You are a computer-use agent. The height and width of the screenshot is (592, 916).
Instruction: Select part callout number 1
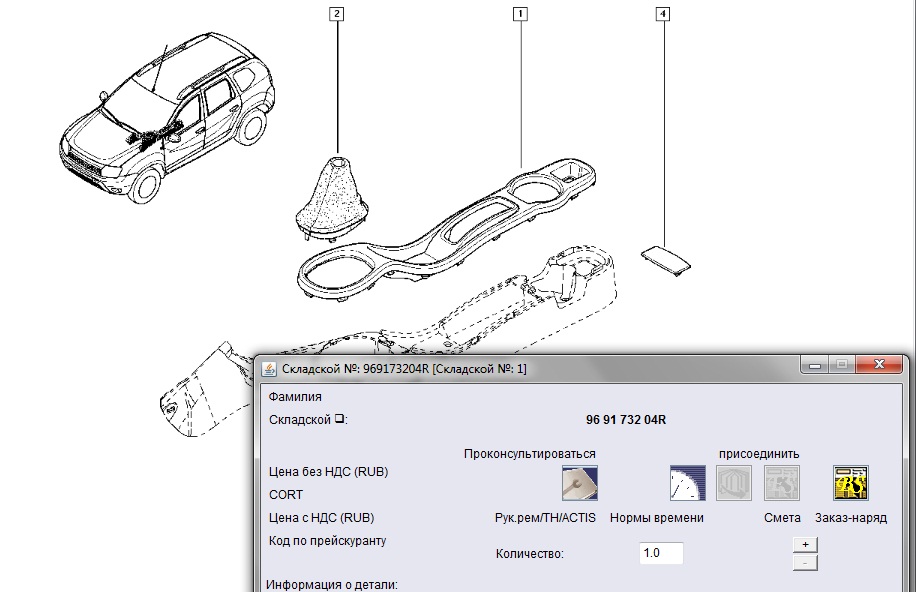pos(520,13)
